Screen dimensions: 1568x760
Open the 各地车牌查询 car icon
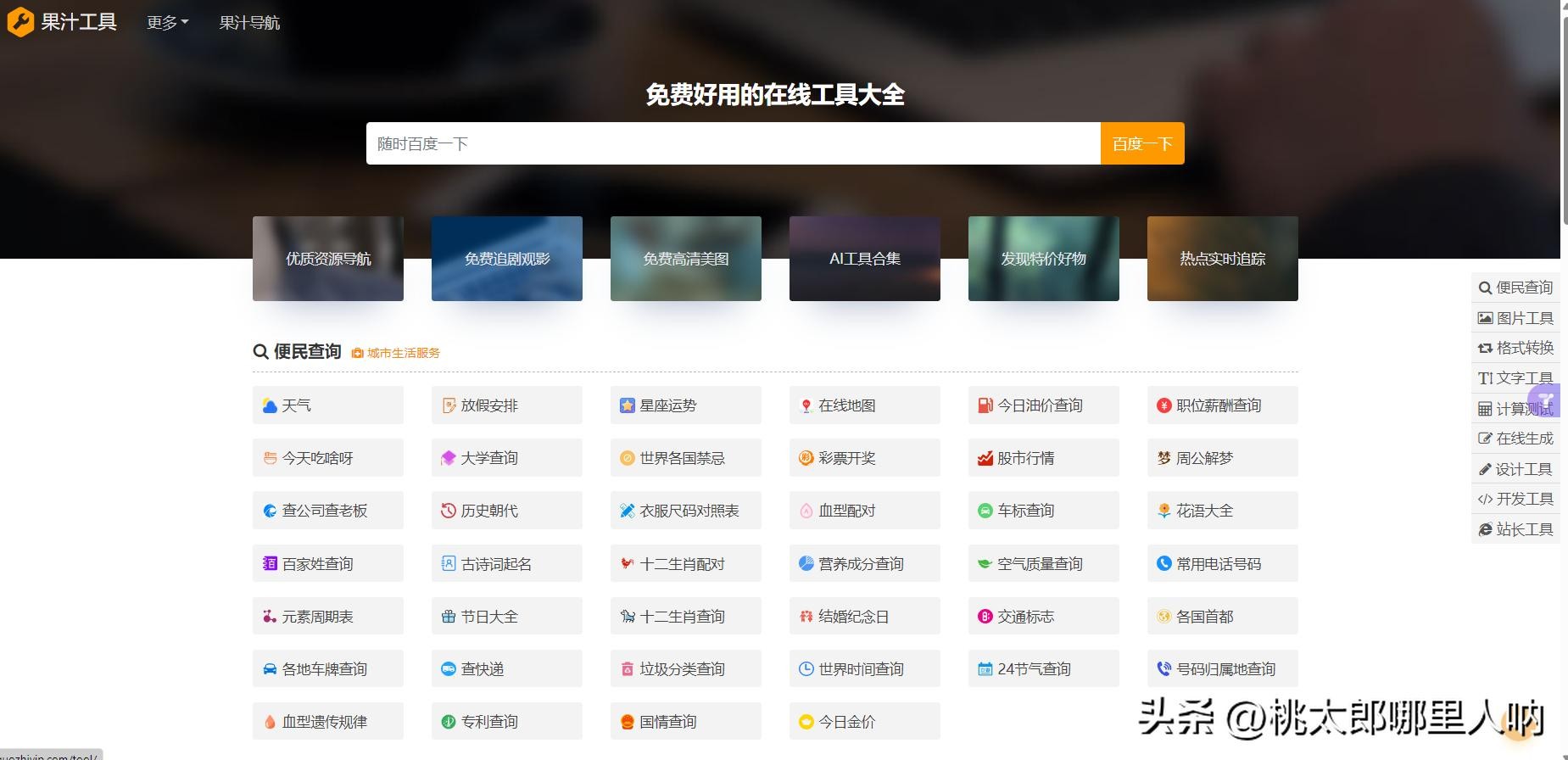tap(270, 669)
